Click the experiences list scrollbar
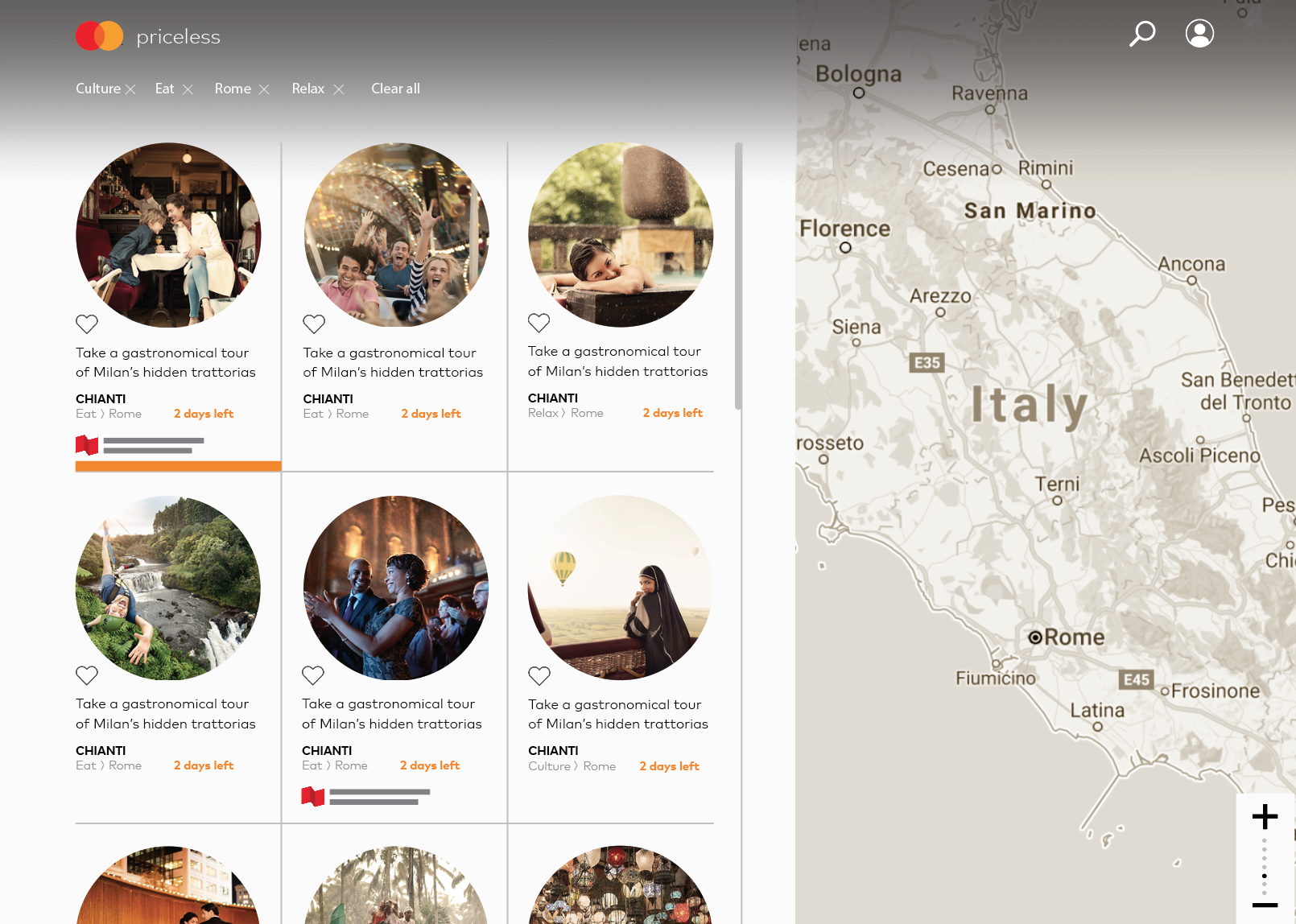This screenshot has width=1296, height=924. [x=738, y=276]
